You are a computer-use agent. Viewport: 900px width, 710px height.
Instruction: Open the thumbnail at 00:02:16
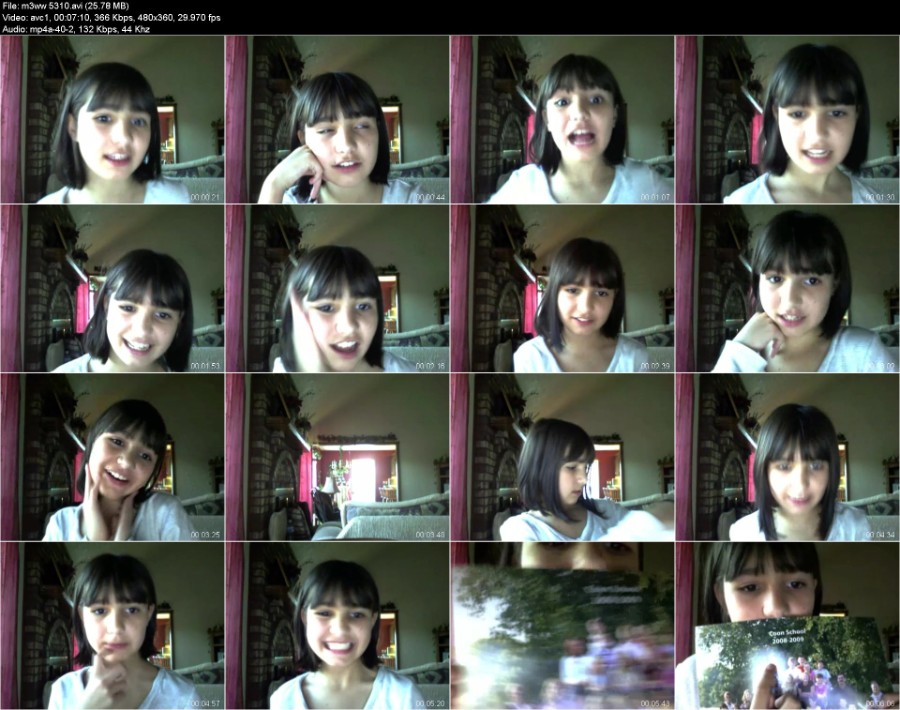coord(337,289)
